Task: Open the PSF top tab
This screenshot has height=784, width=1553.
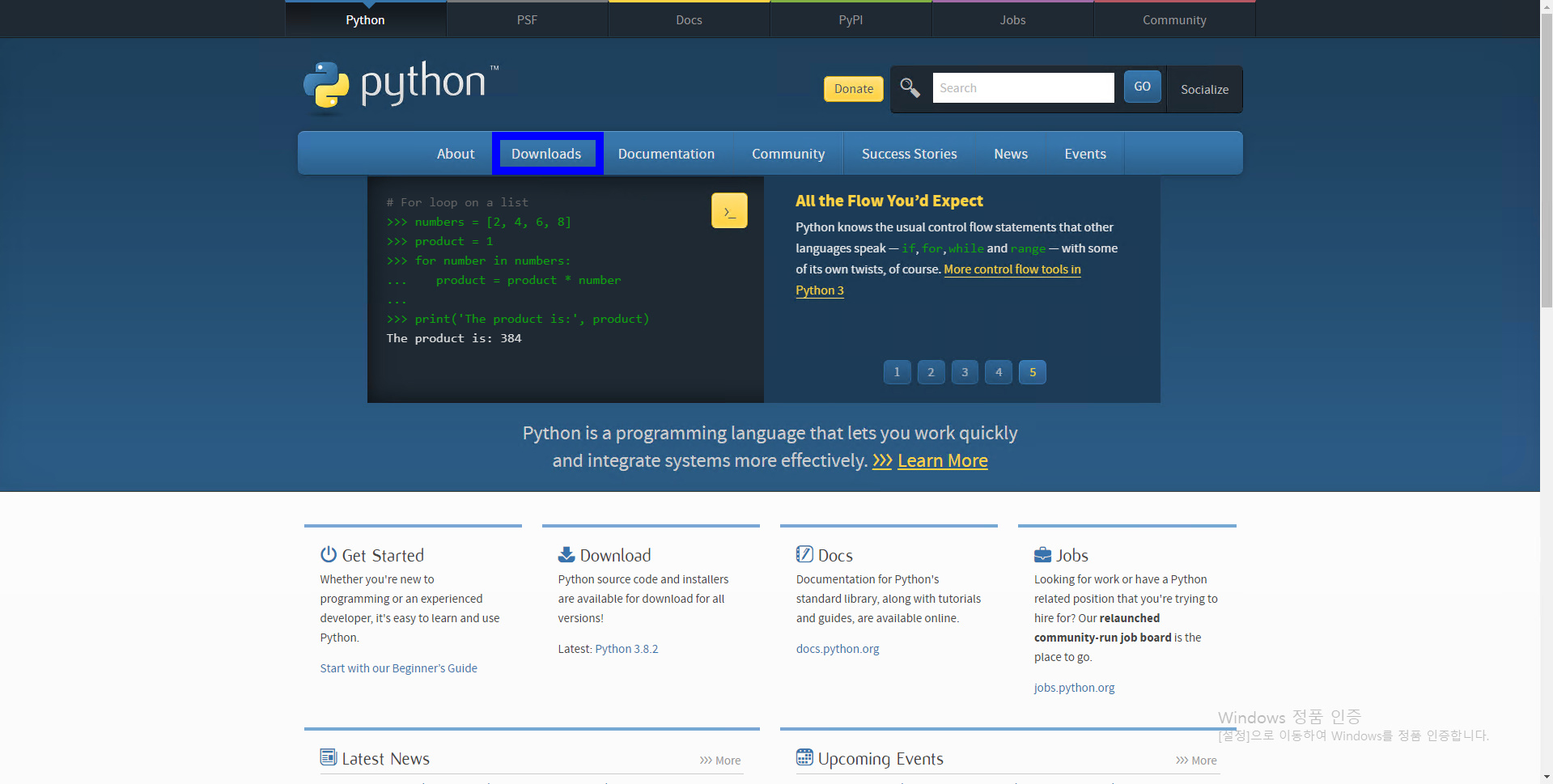Action: [x=528, y=19]
